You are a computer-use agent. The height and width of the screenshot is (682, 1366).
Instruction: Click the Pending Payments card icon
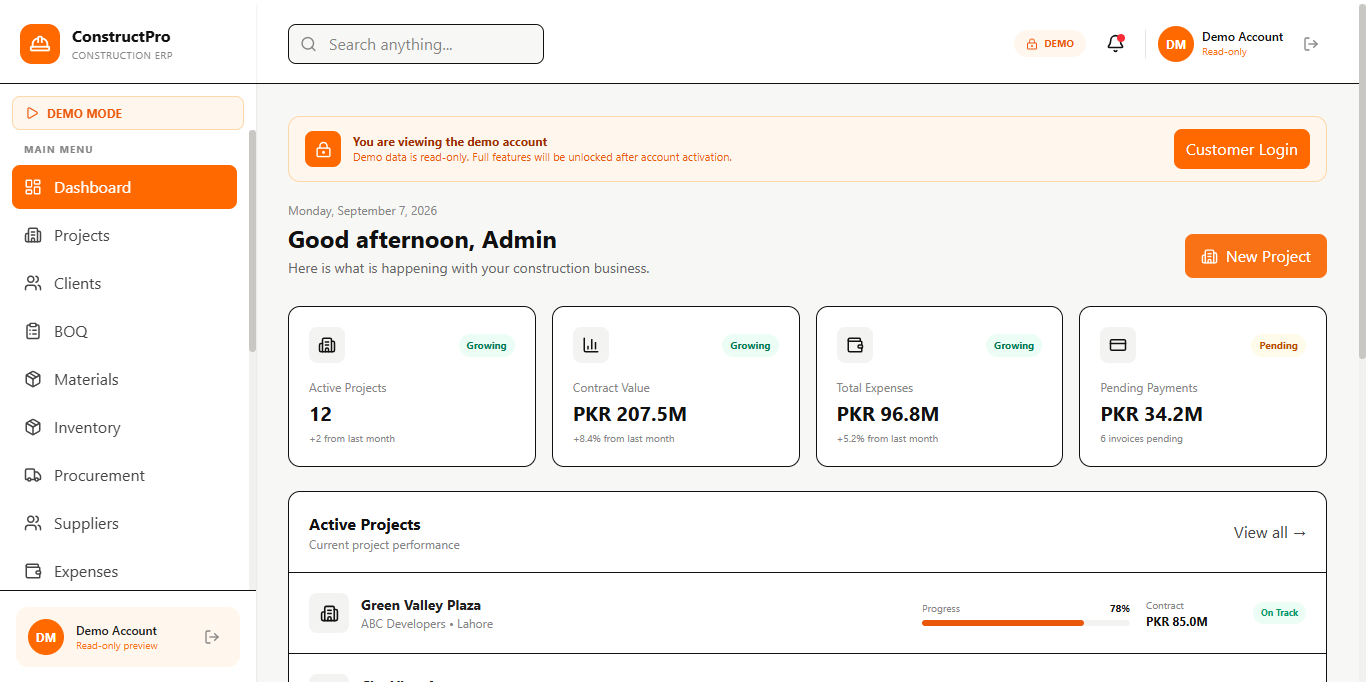pos(1119,345)
